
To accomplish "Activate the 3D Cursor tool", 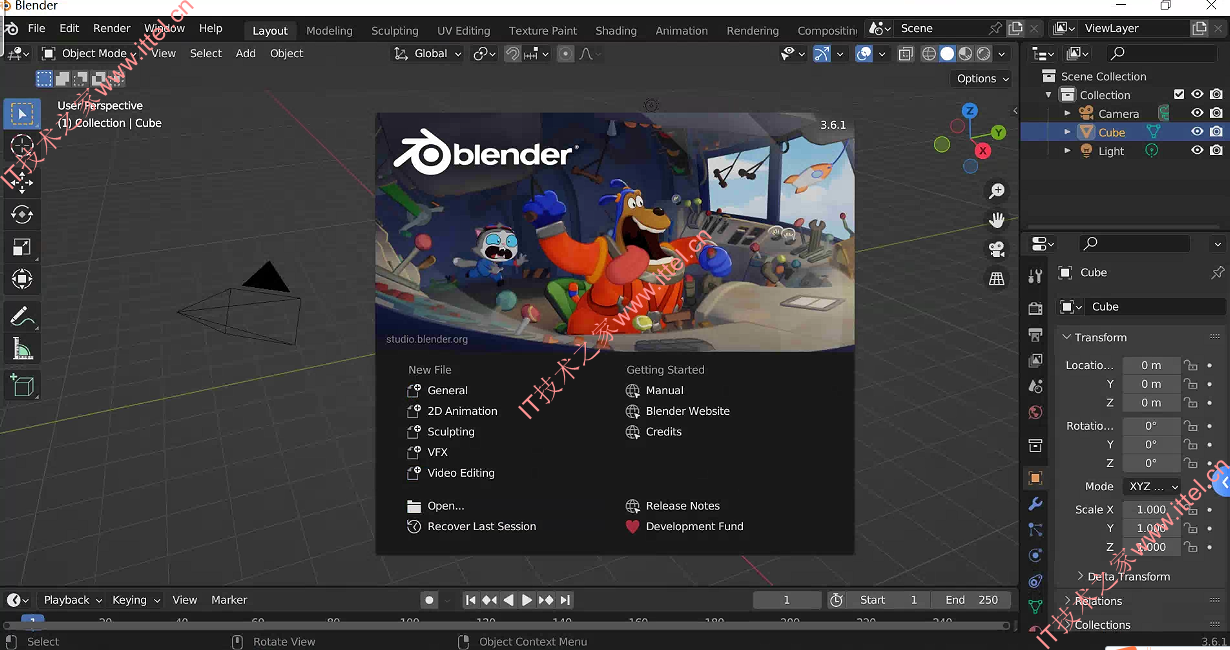I will point(22,147).
